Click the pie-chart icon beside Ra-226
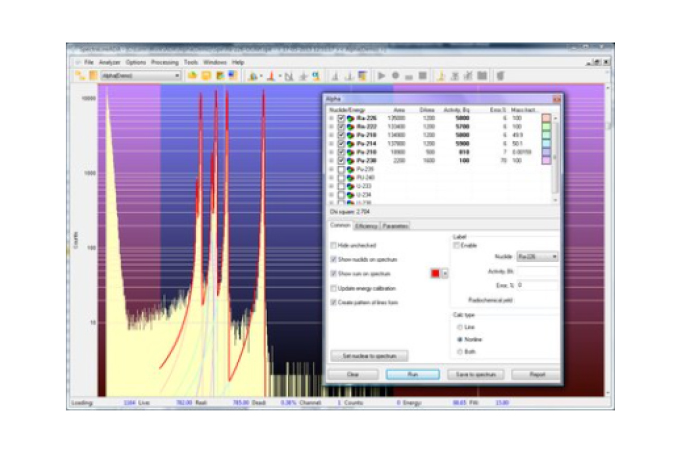Screen dimensions: 680x460 coord(351,118)
